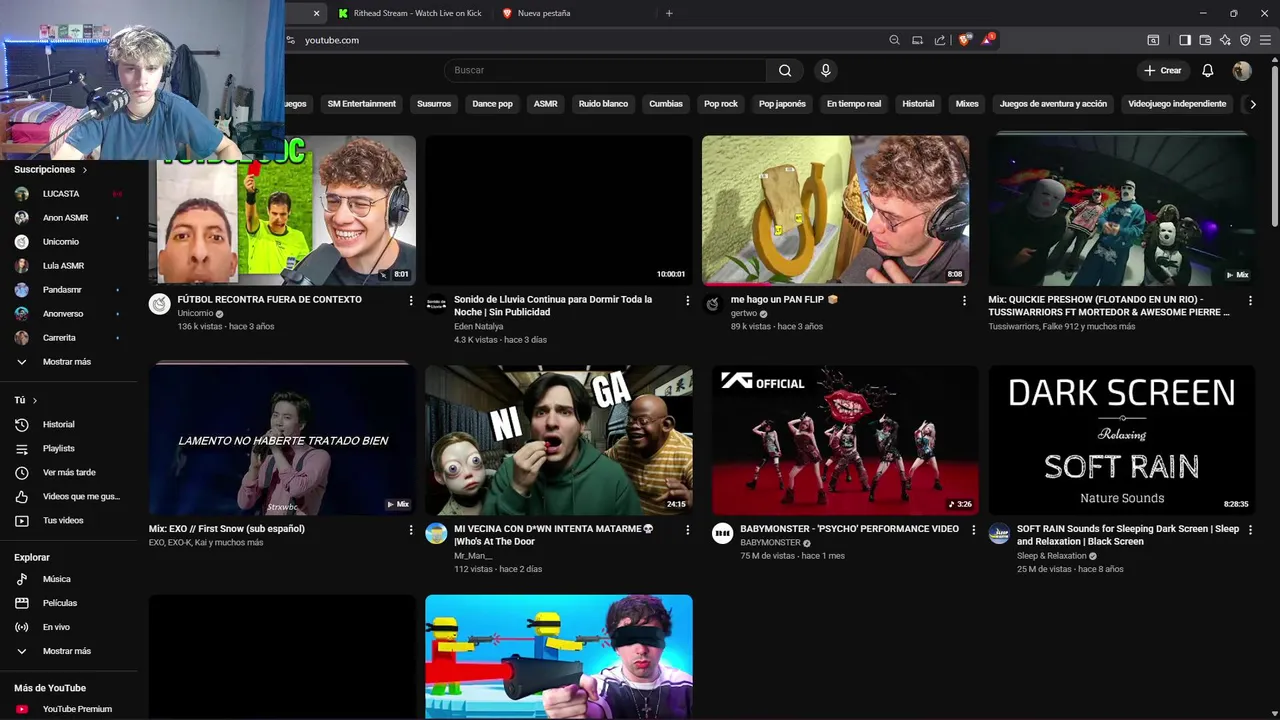Open the Brave VPN shield icon
Image resolution: width=1280 pixels, height=720 pixels.
1245,40
